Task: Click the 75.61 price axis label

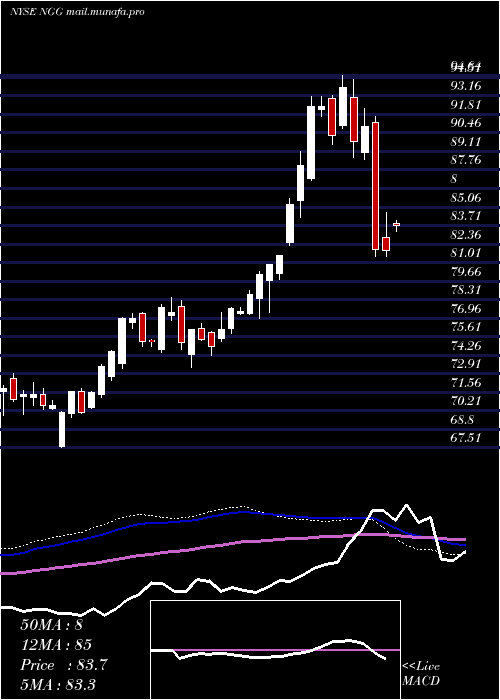Action: pos(466,327)
